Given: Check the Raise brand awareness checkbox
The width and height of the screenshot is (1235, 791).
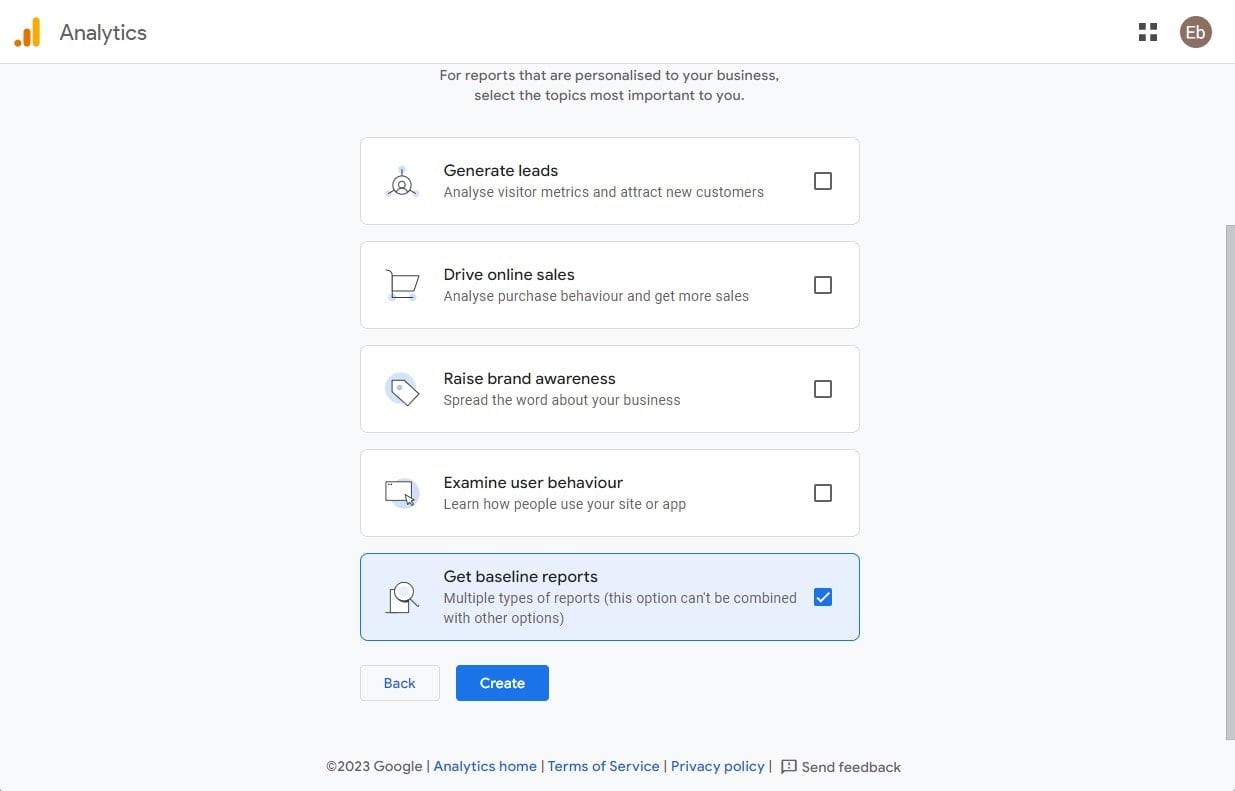Looking at the screenshot, I should point(823,389).
